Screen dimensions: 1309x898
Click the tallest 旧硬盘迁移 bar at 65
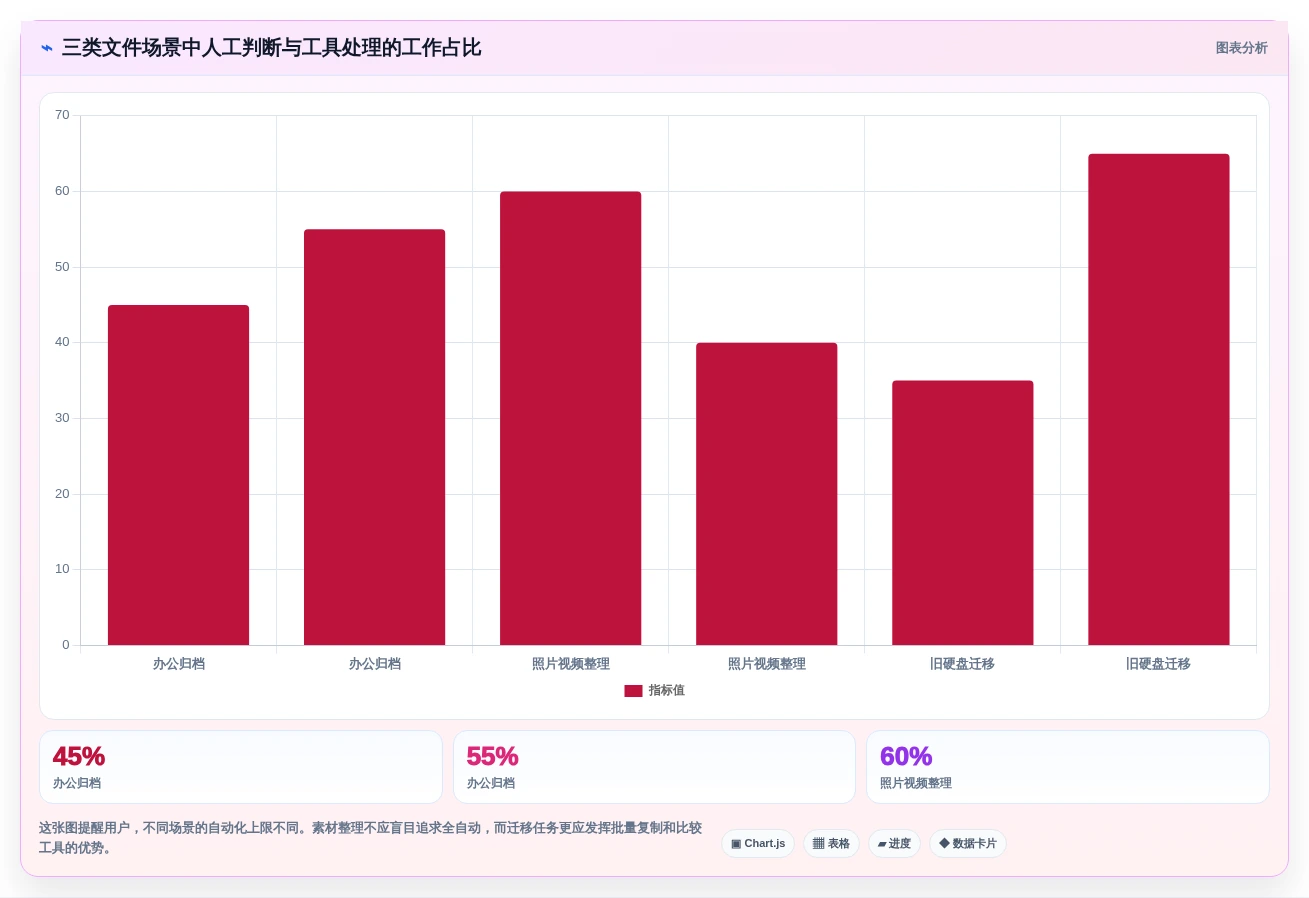pyautogui.click(x=1158, y=399)
